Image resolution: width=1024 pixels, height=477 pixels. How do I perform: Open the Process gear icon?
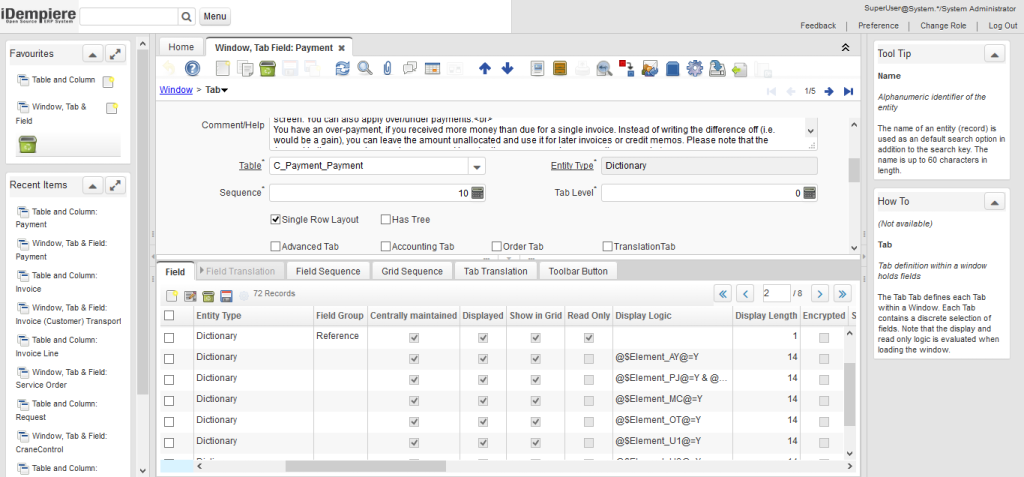tap(696, 69)
